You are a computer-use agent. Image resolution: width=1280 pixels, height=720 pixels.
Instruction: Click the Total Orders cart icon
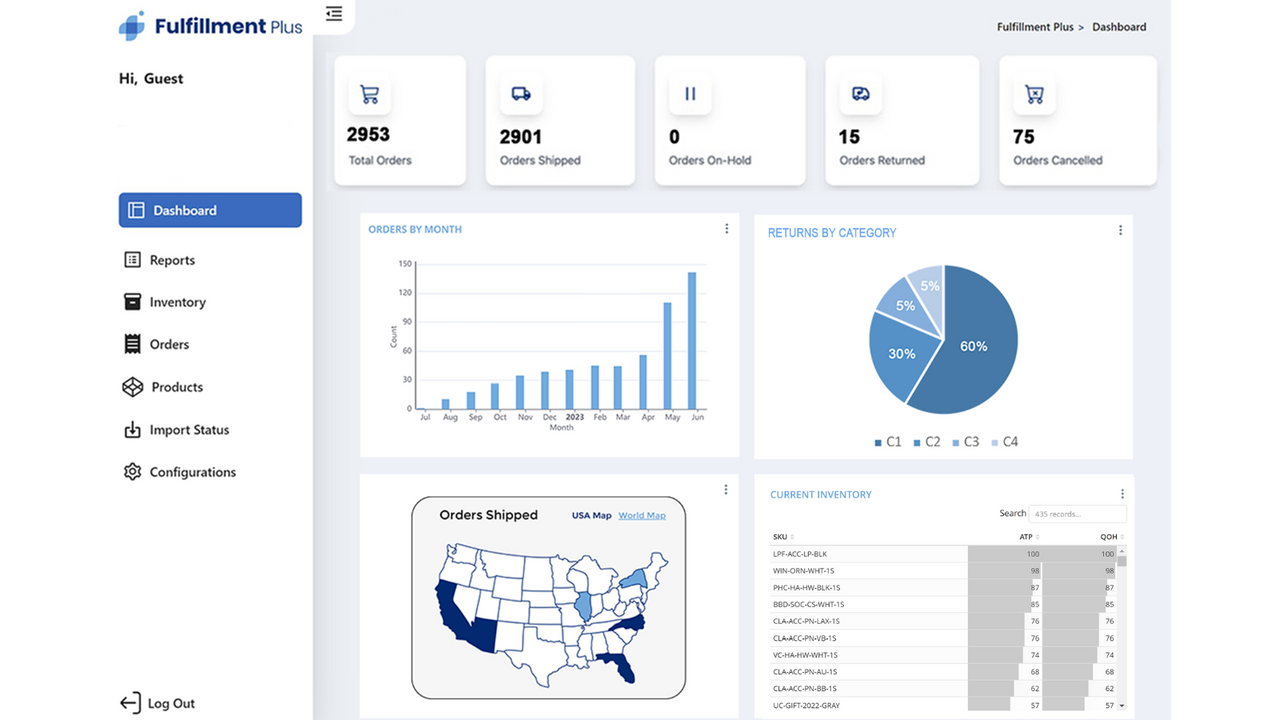pyautogui.click(x=370, y=93)
